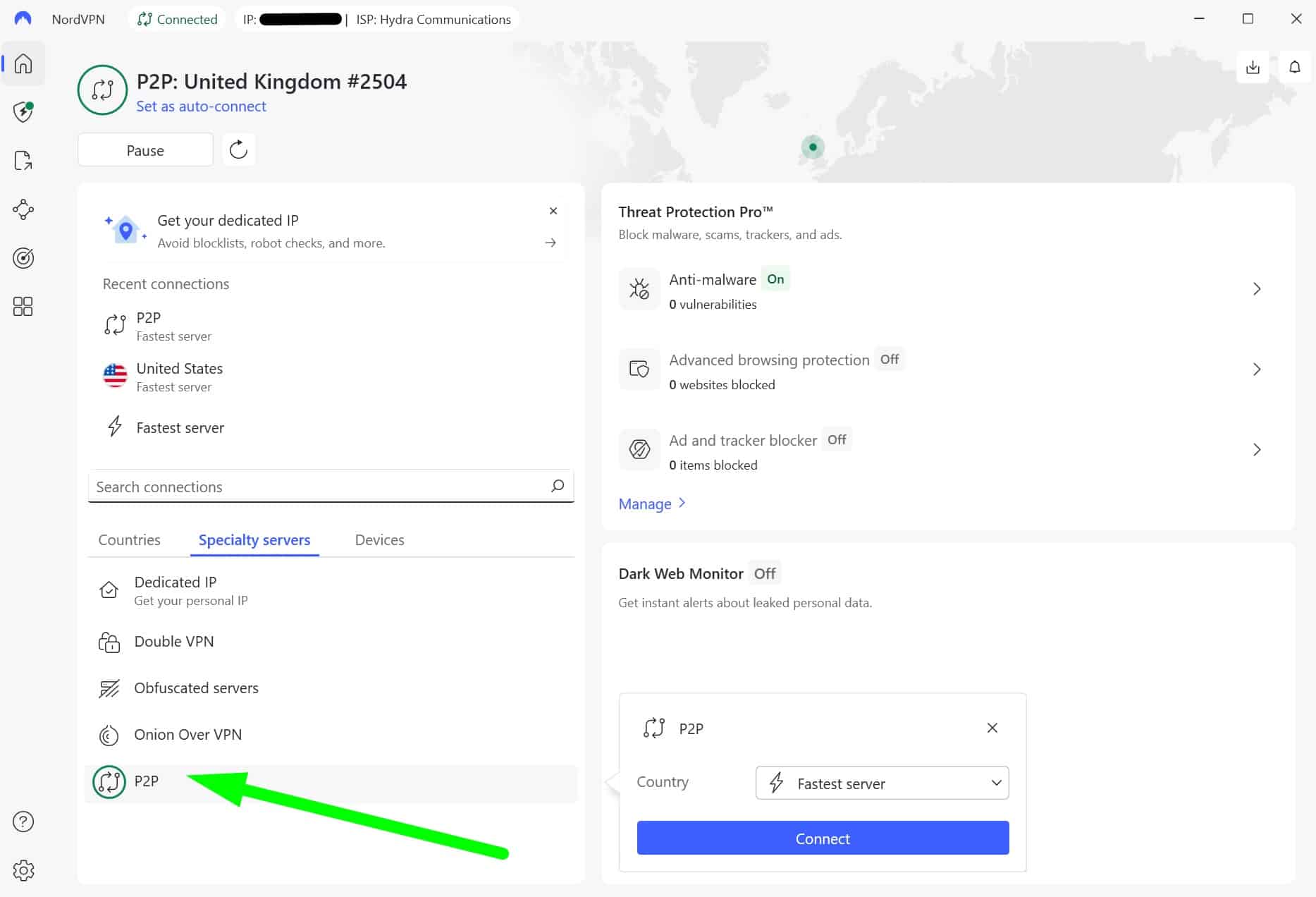
Task: Click the Threat Protection Pro heading
Action: [x=696, y=212]
